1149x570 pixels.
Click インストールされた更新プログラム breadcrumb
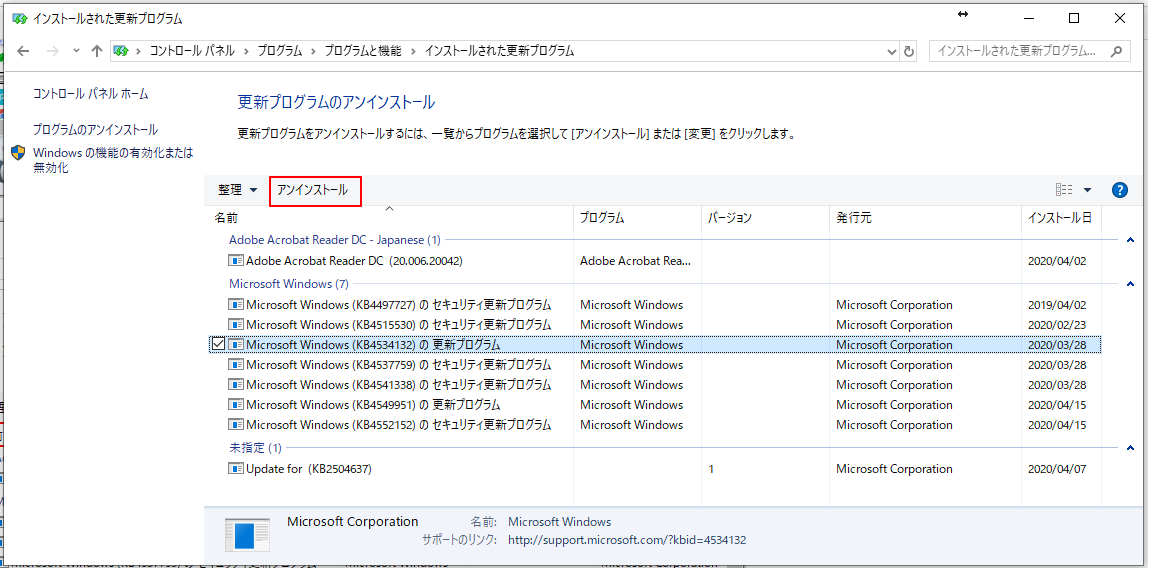(499, 51)
